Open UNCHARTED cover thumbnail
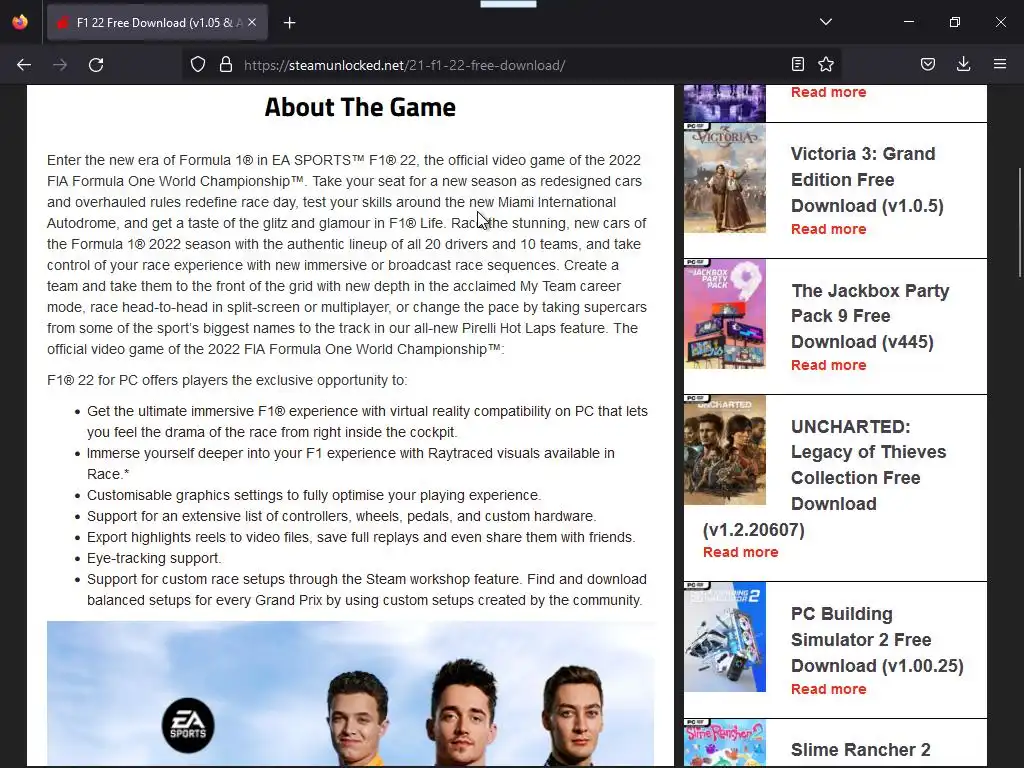This screenshot has height=768, width=1024. (x=725, y=450)
